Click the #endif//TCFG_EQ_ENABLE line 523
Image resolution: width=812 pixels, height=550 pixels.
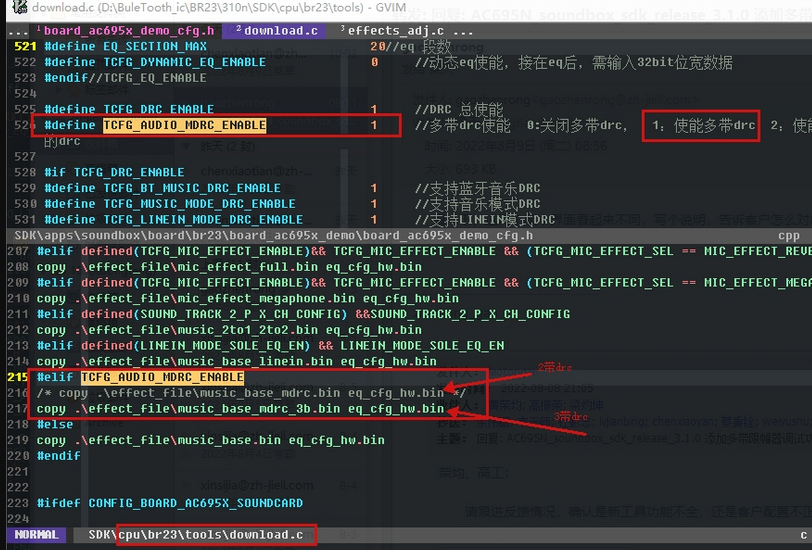point(125,78)
